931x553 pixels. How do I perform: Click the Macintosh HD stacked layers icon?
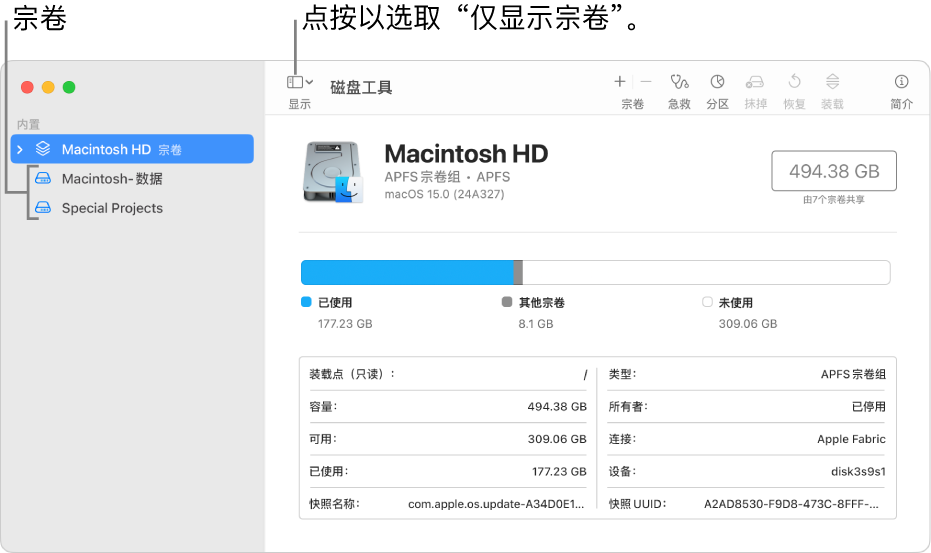43,148
